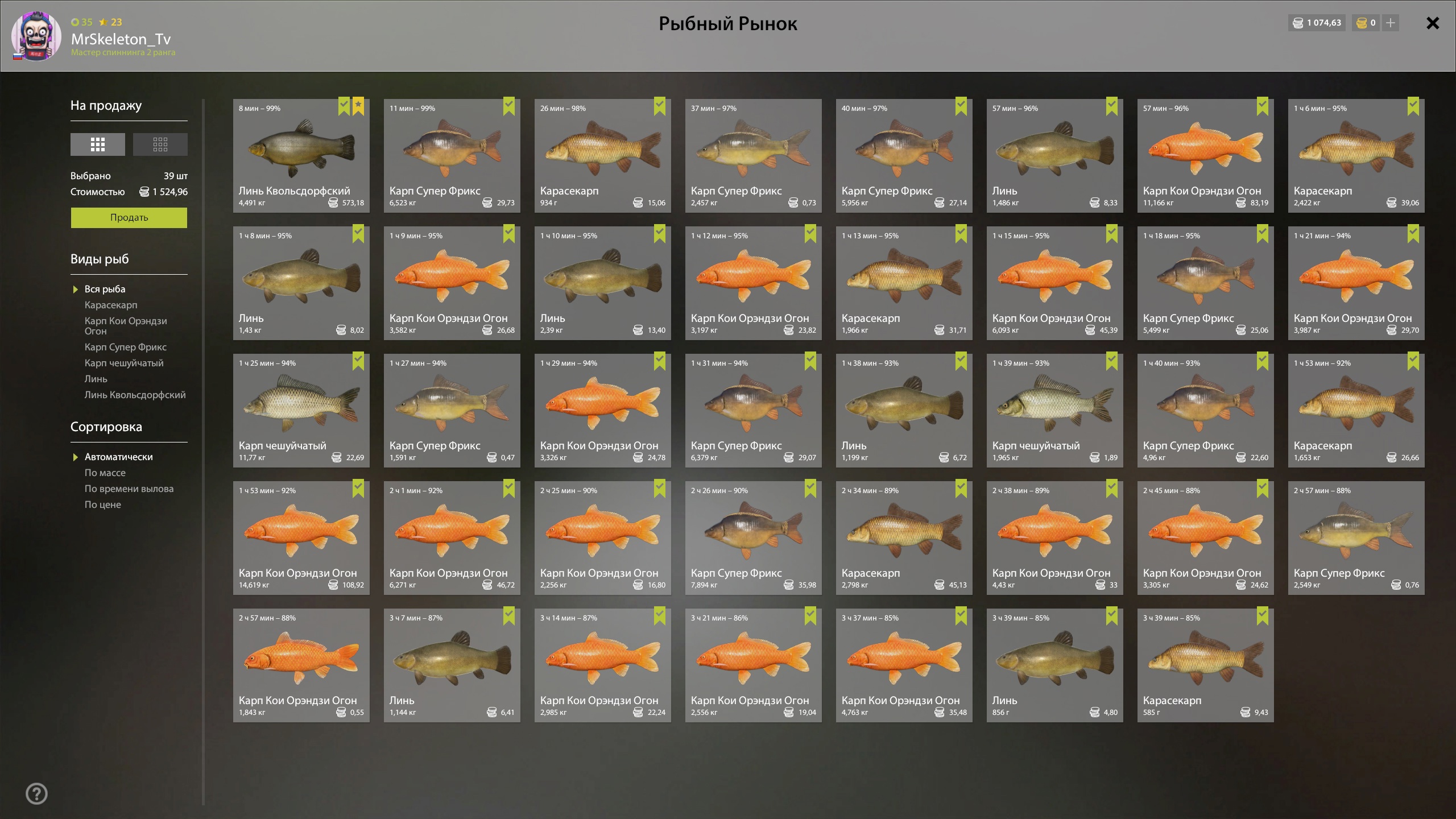Image resolution: width=1456 pixels, height=819 pixels.
Task: Click the gold star trophy badge on Линь Квольсдорфский
Action: pyautogui.click(x=358, y=106)
